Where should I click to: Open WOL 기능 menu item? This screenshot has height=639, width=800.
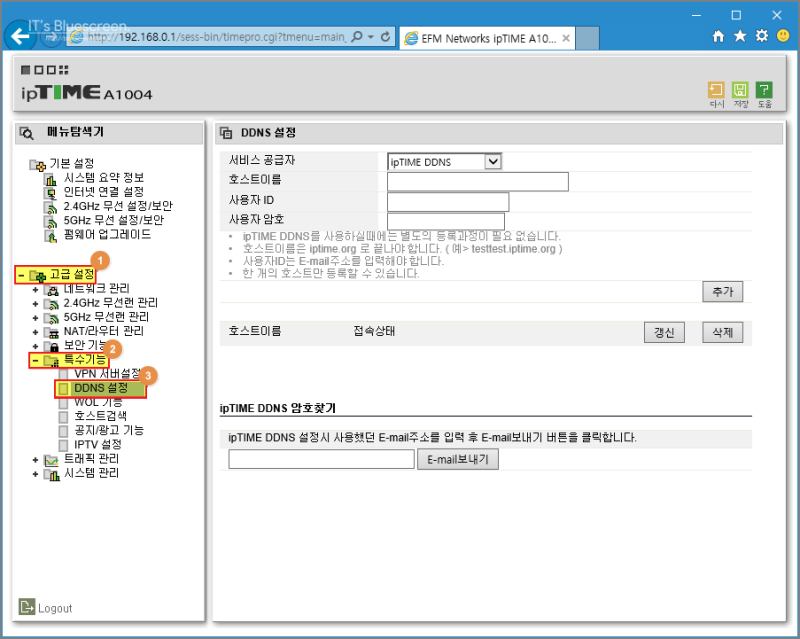[98, 402]
